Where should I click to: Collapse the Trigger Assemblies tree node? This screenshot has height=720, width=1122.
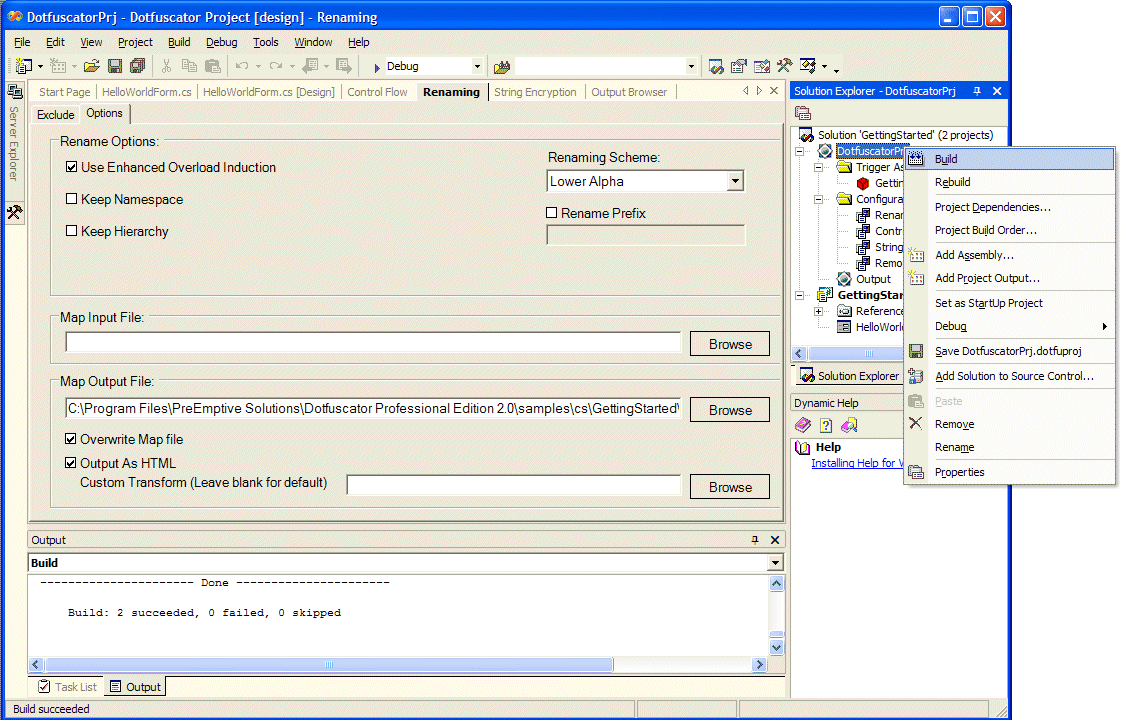coord(818,167)
